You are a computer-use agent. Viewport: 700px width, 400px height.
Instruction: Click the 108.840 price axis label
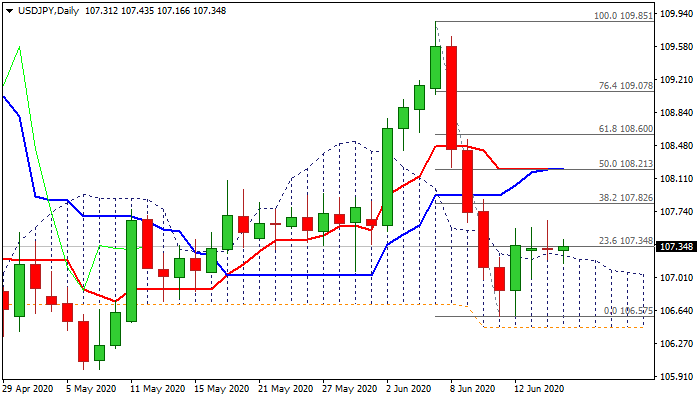678,113
